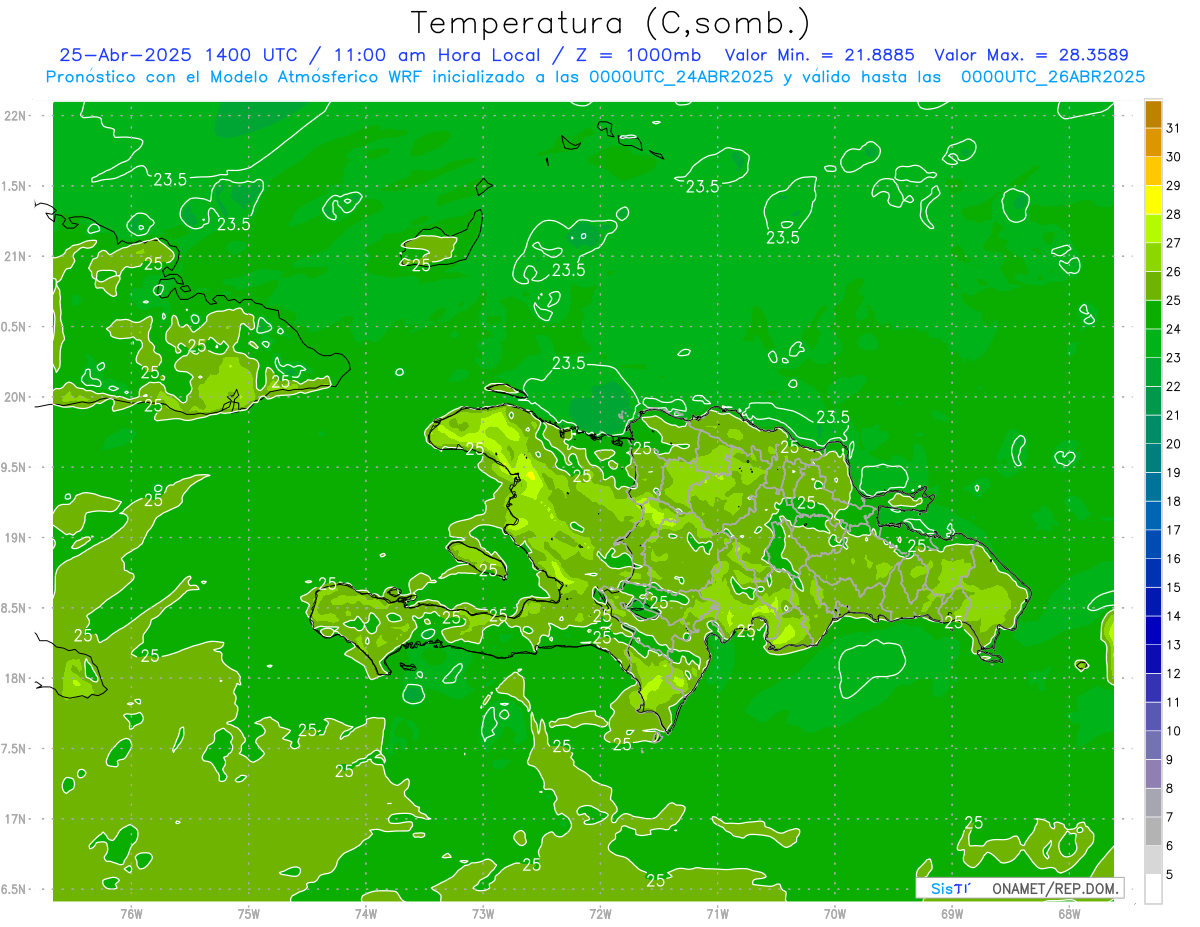Click the title 'Temperatura (C,somb.)'
The width and height of the screenshot is (1200, 927).
click(x=611, y=22)
